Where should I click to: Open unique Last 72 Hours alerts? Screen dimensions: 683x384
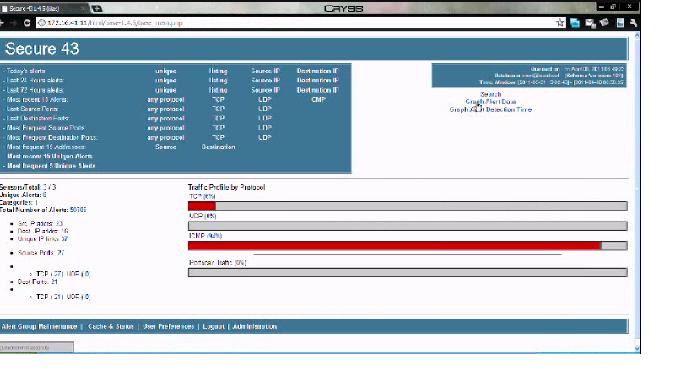pyautogui.click(x=166, y=90)
